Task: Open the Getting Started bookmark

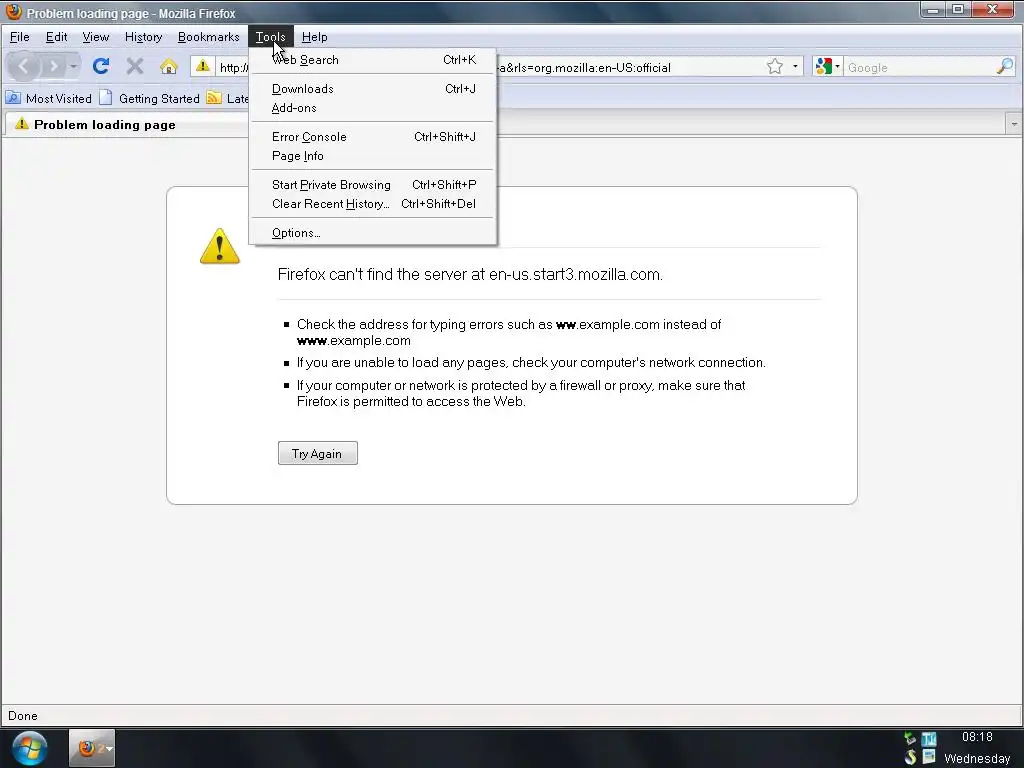Action: [150, 98]
